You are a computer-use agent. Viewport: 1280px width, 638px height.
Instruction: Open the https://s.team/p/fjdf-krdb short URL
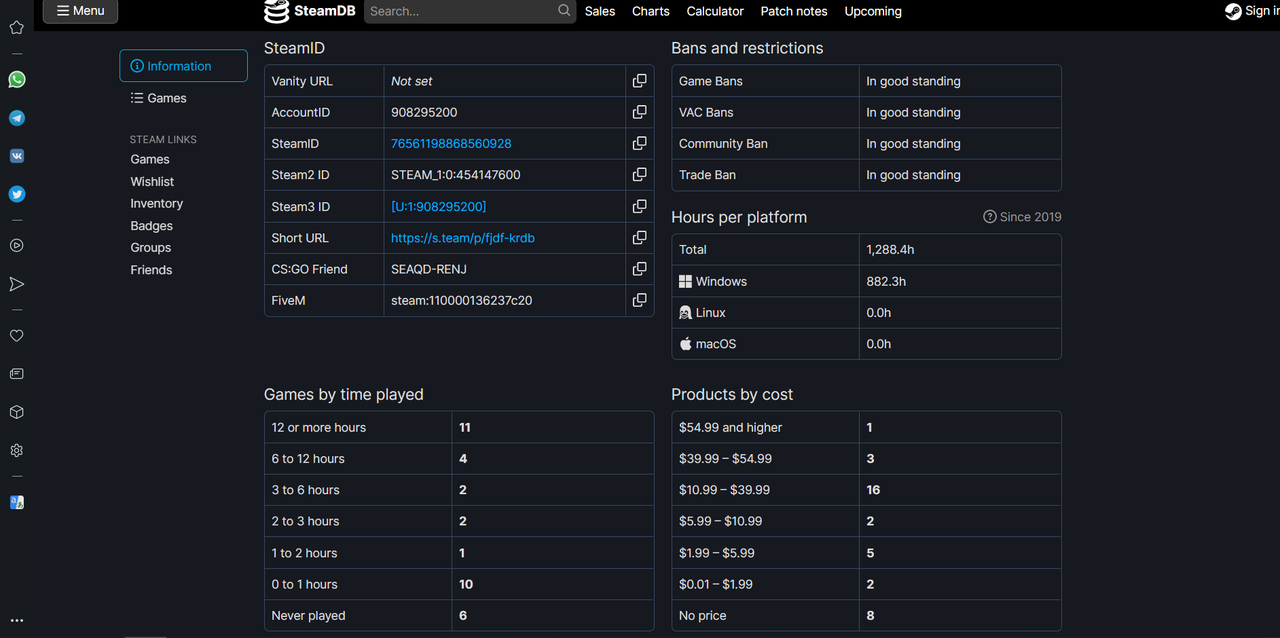[463, 237]
